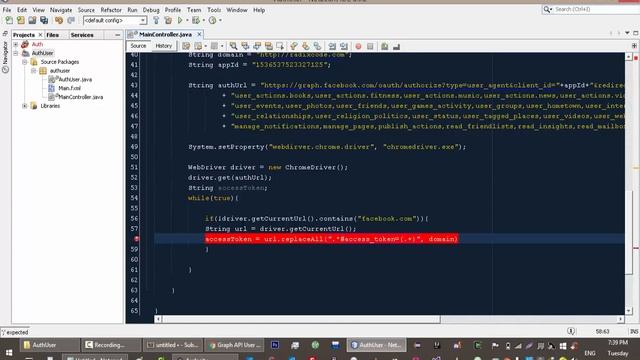Screen dimensions: 640x360
Task: Click the Clean and Build Project icon
Action: tap(168, 20)
